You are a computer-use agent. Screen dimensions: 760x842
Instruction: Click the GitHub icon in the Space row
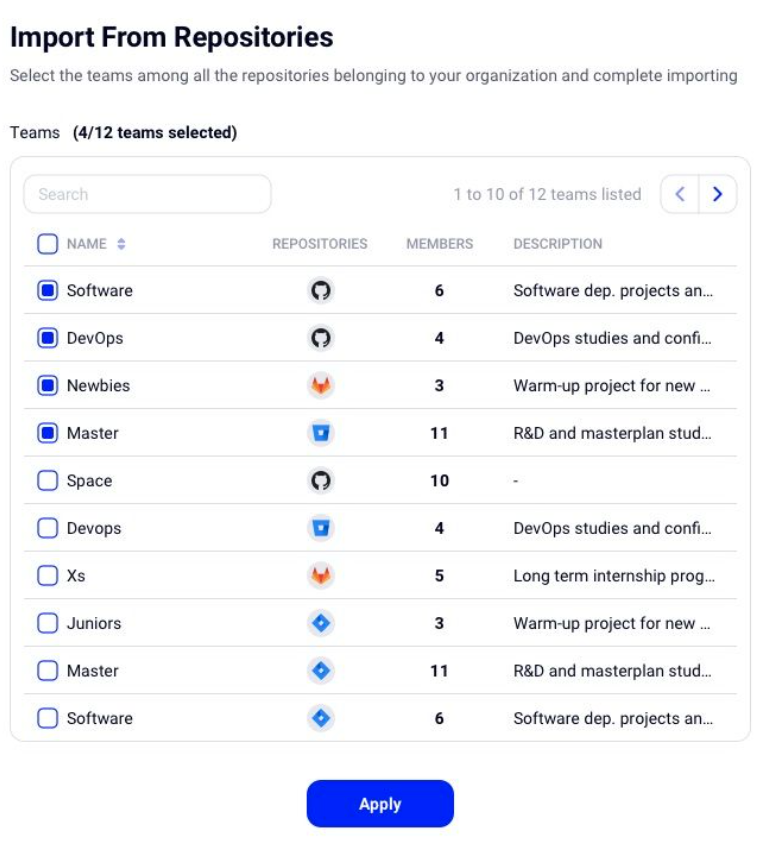[321, 481]
